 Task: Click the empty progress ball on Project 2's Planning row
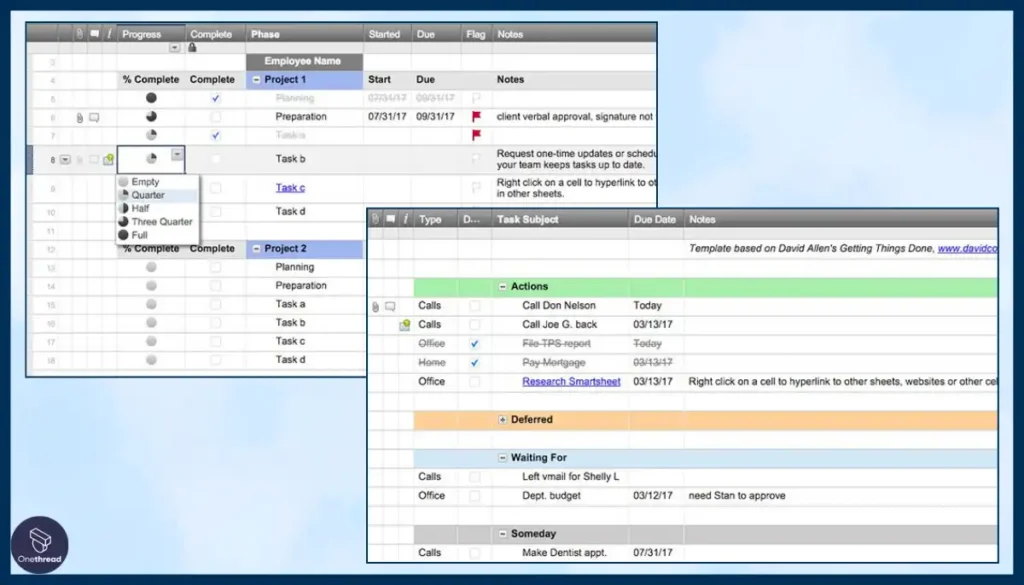coord(151,267)
